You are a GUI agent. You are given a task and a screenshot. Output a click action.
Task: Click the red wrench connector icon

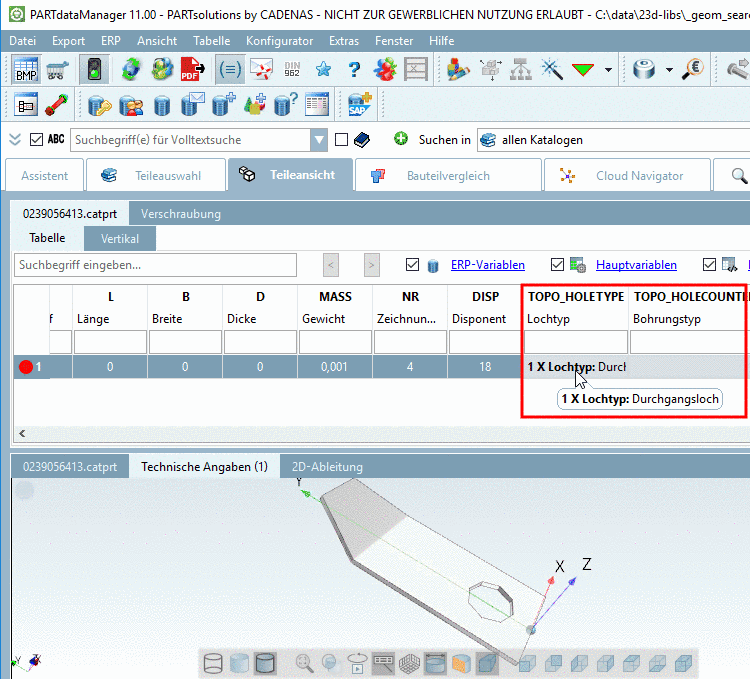point(56,105)
